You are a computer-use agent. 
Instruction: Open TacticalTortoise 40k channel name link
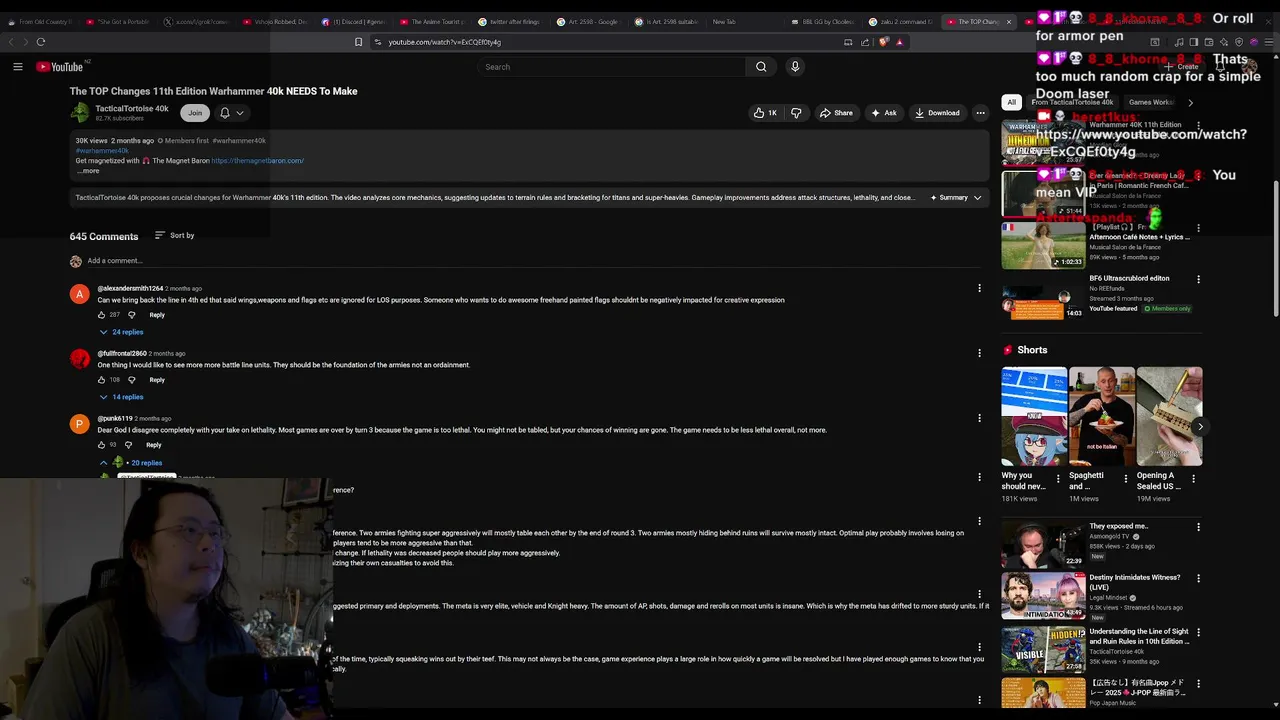[132, 109]
